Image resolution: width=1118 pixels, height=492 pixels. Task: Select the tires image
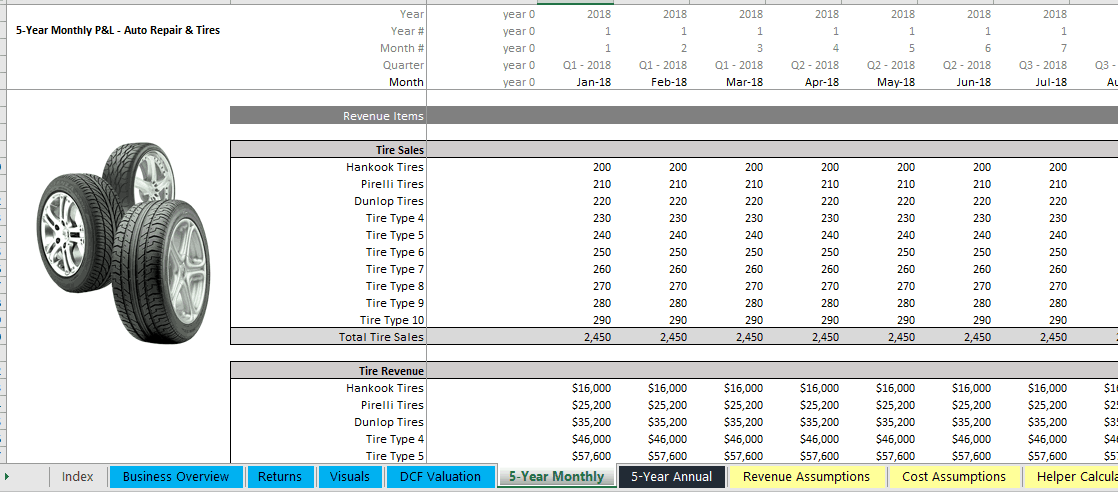[x=123, y=241]
